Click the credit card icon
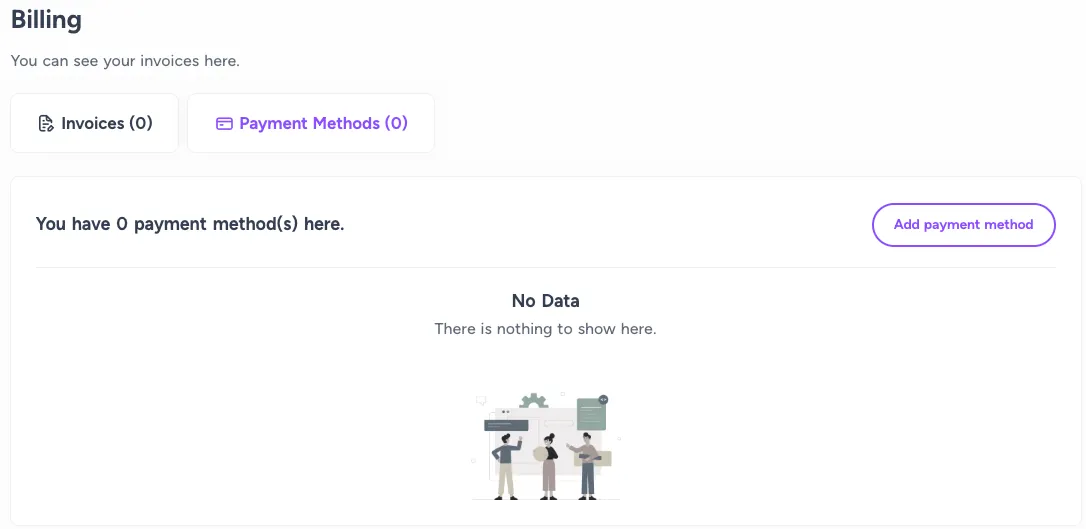This screenshot has height=529, width=1086. point(224,124)
